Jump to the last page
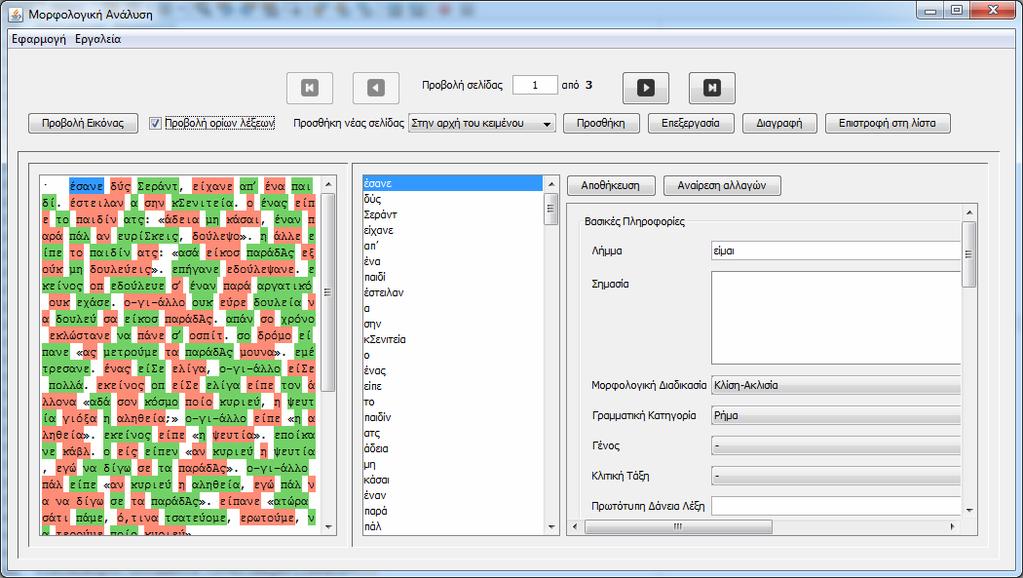The width and height of the screenshot is (1023, 578). pos(712,88)
